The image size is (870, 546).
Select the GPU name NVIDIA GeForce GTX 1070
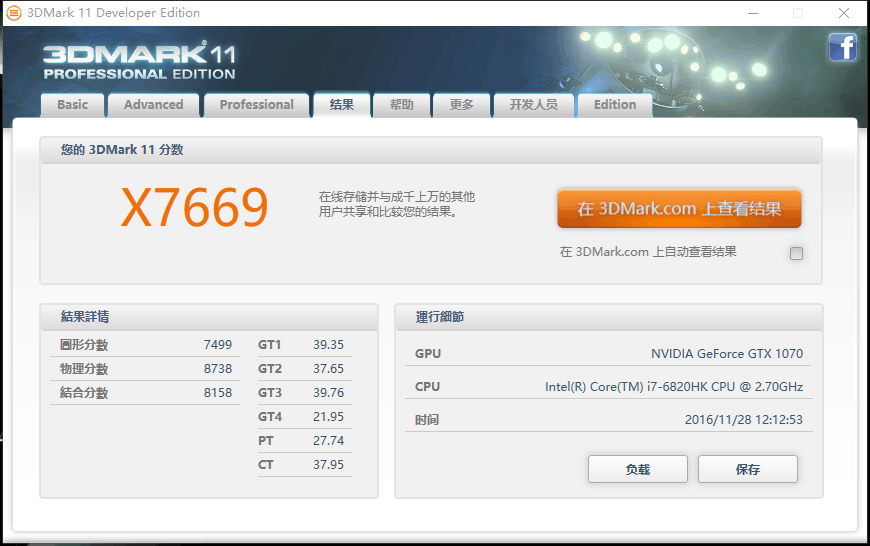[x=727, y=353]
